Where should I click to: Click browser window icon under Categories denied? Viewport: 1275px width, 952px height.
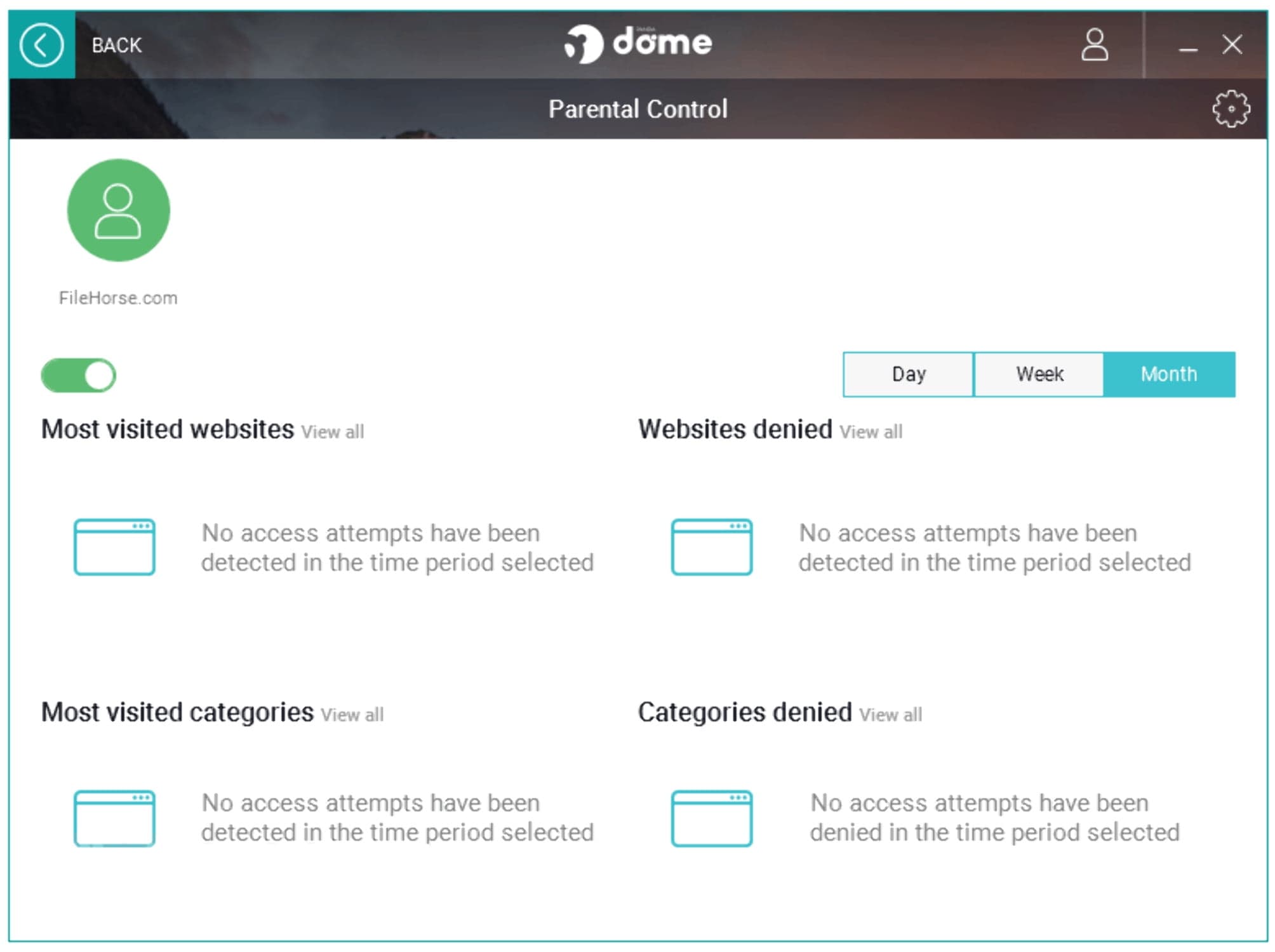tap(712, 818)
